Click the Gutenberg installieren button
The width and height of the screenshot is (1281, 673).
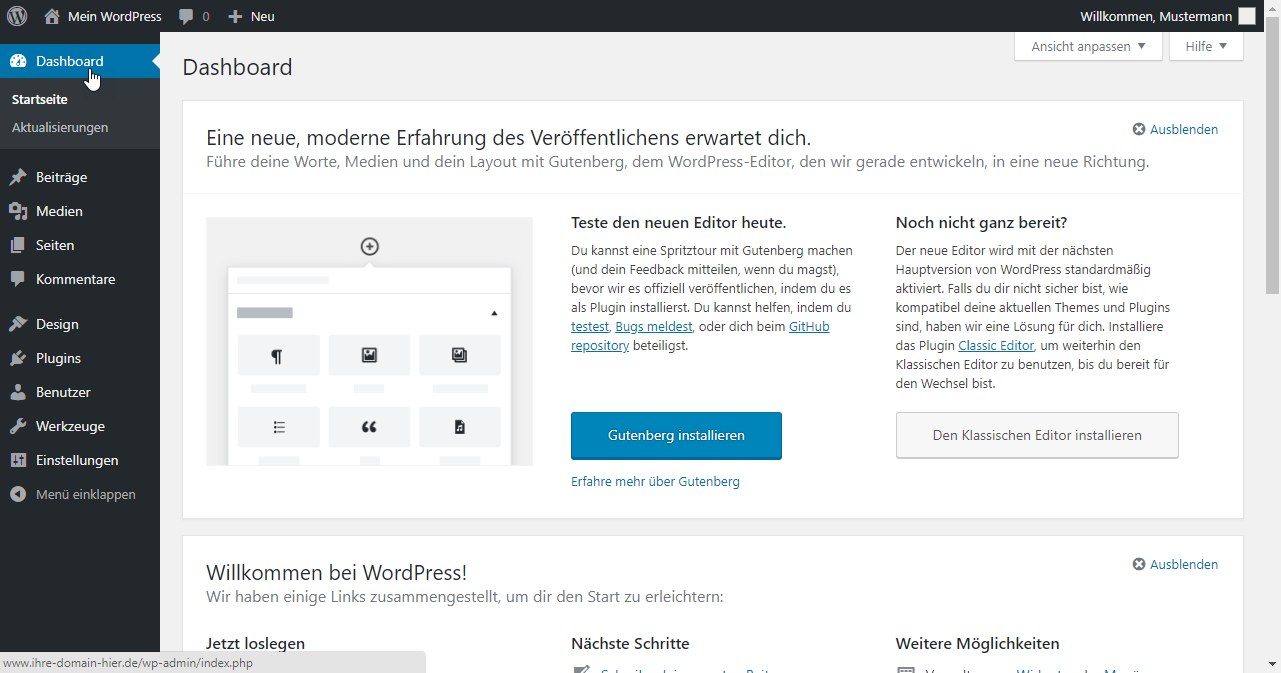[x=676, y=436]
